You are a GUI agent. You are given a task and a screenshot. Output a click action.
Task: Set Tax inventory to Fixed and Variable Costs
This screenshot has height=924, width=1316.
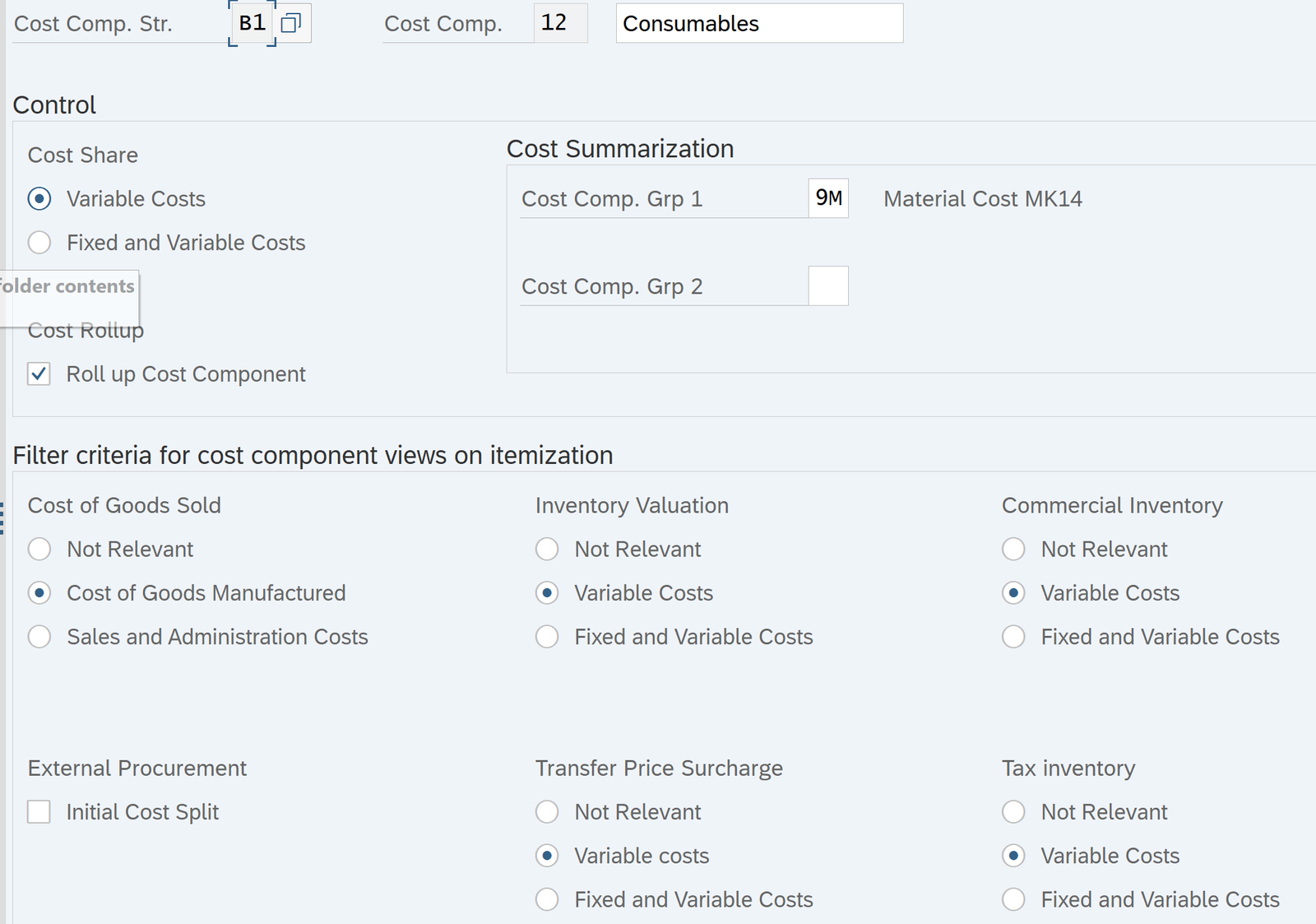pyautogui.click(x=1013, y=899)
